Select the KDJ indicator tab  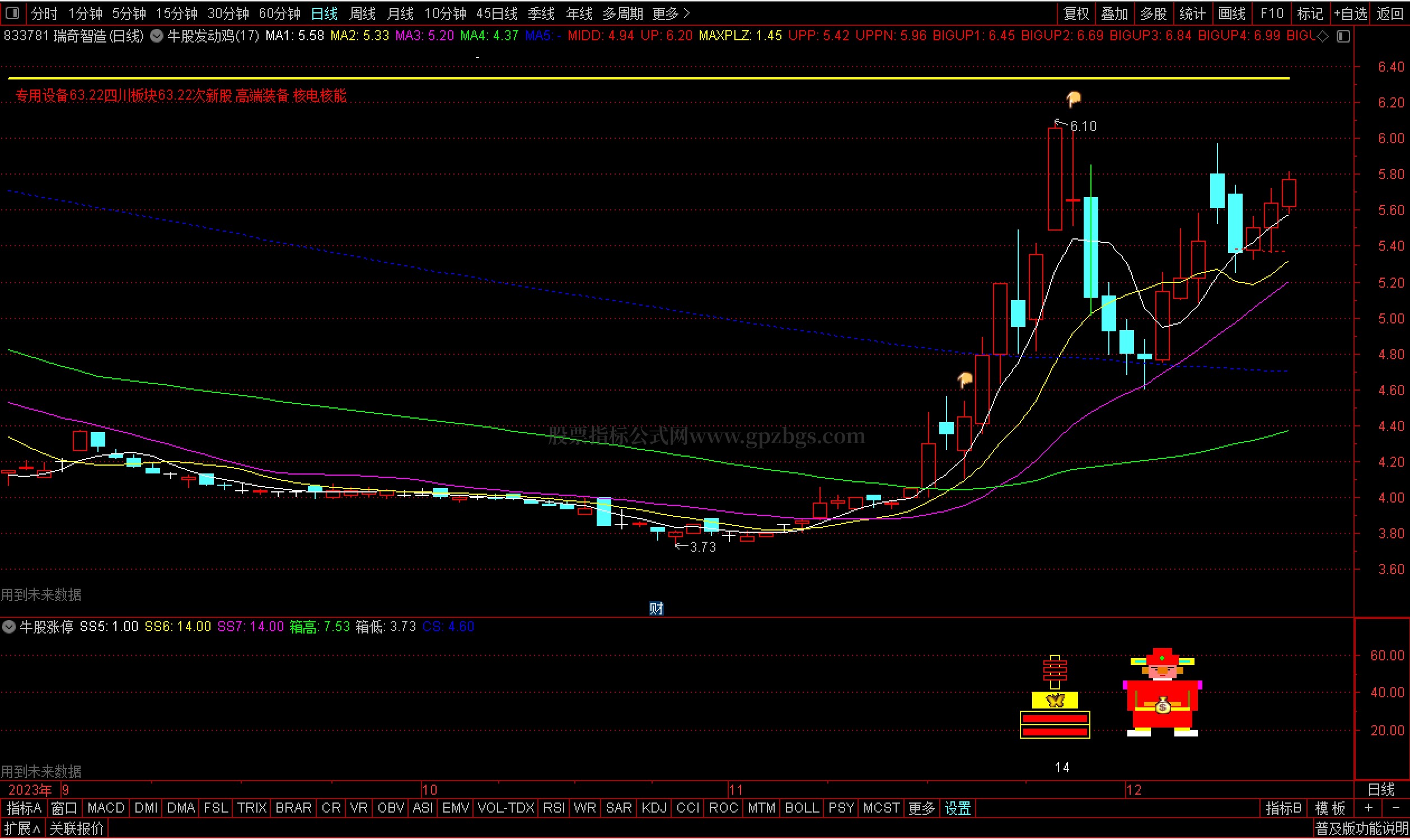point(654,809)
